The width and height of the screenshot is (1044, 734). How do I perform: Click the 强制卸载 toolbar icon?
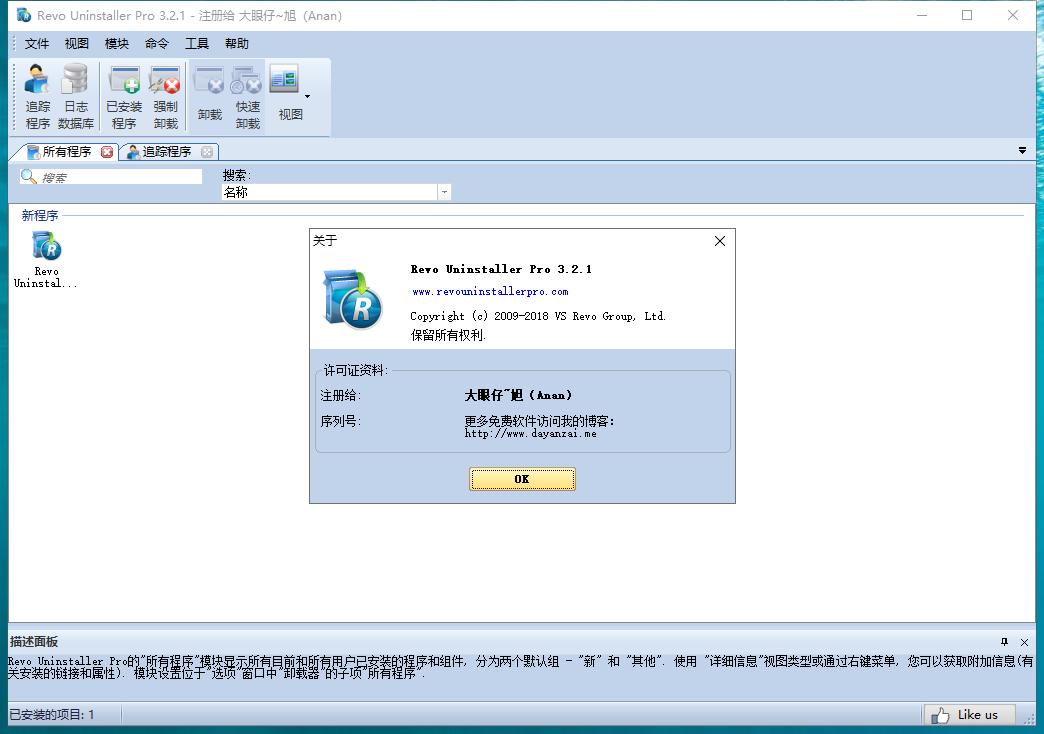165,97
